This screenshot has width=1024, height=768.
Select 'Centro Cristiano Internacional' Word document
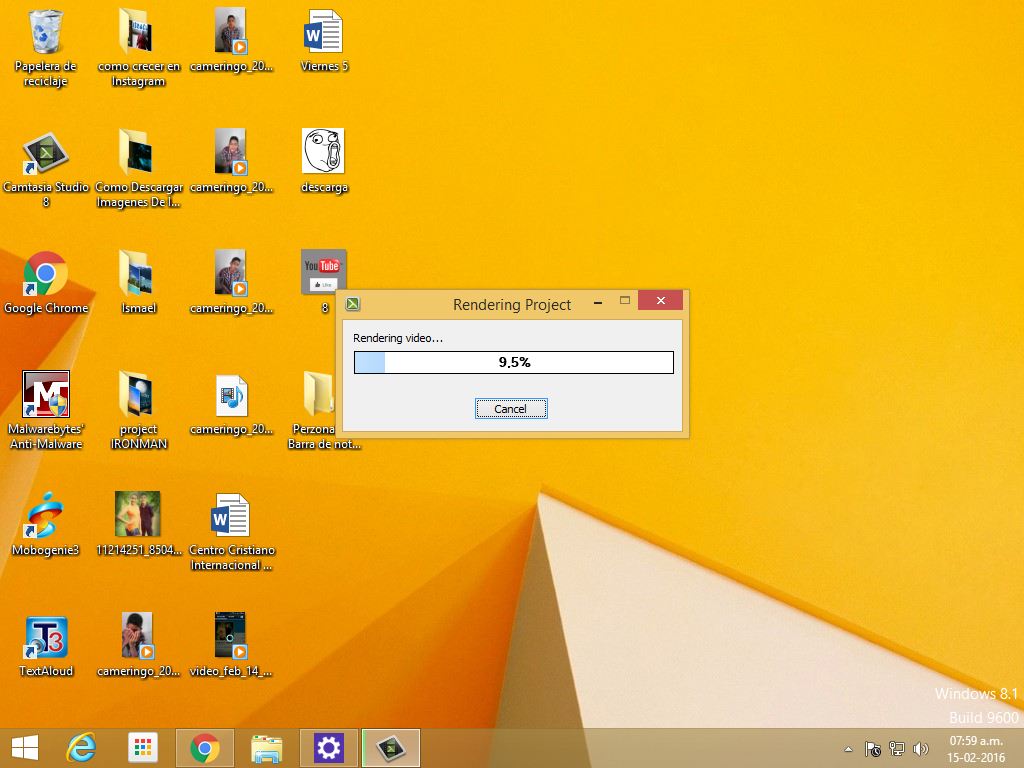(x=231, y=532)
